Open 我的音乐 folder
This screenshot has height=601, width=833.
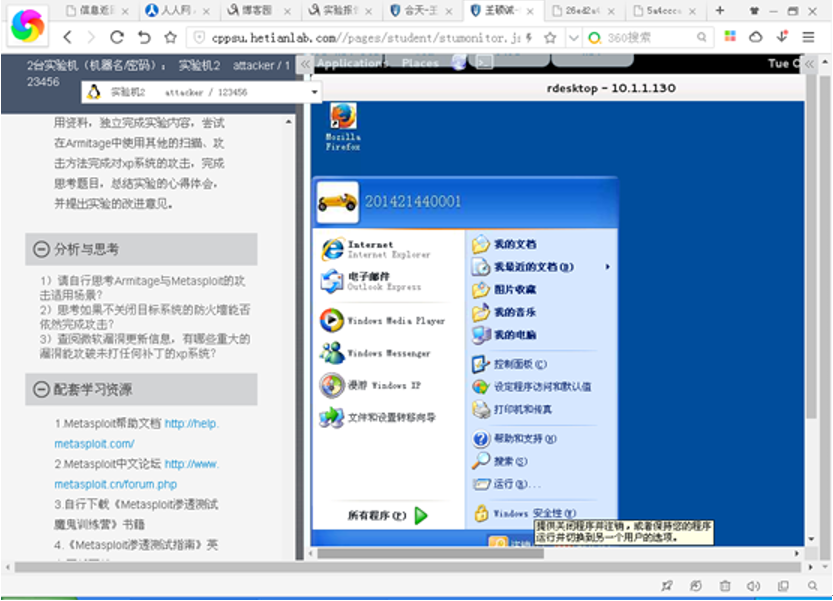[x=504, y=312]
